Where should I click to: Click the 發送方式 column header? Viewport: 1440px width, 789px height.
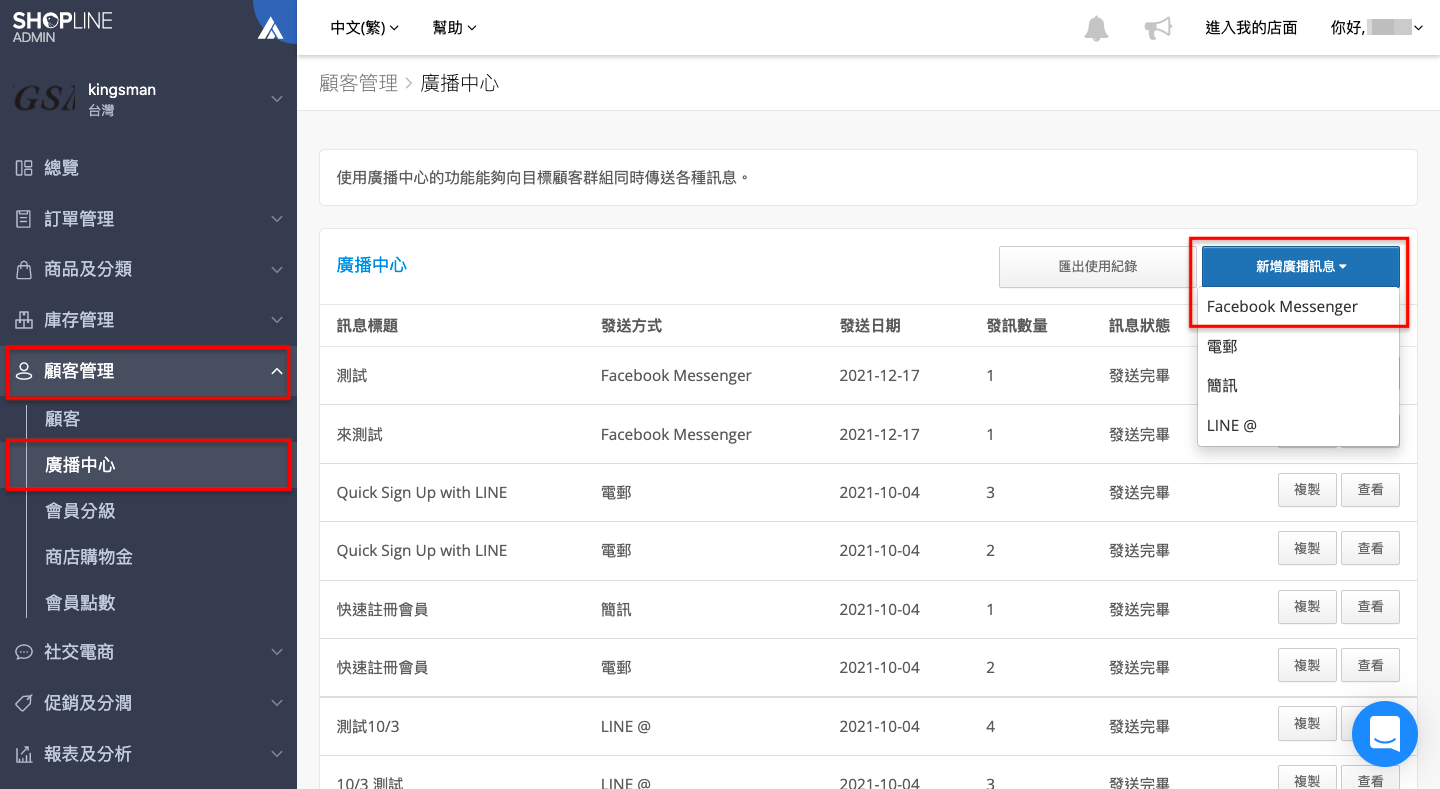[631, 326]
